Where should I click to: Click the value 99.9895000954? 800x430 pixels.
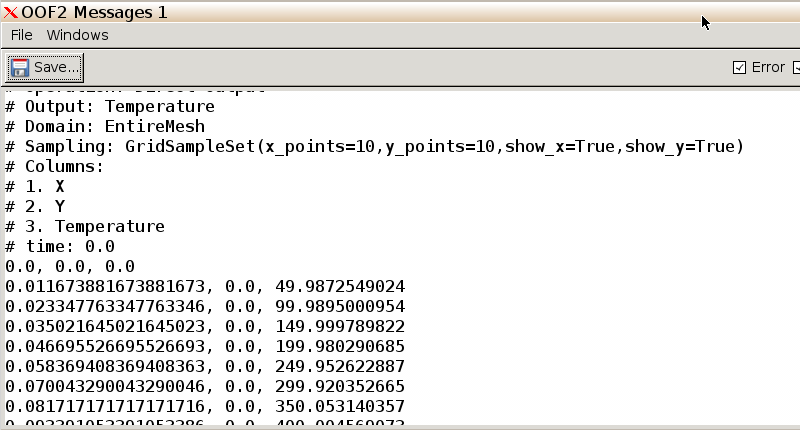pos(340,306)
